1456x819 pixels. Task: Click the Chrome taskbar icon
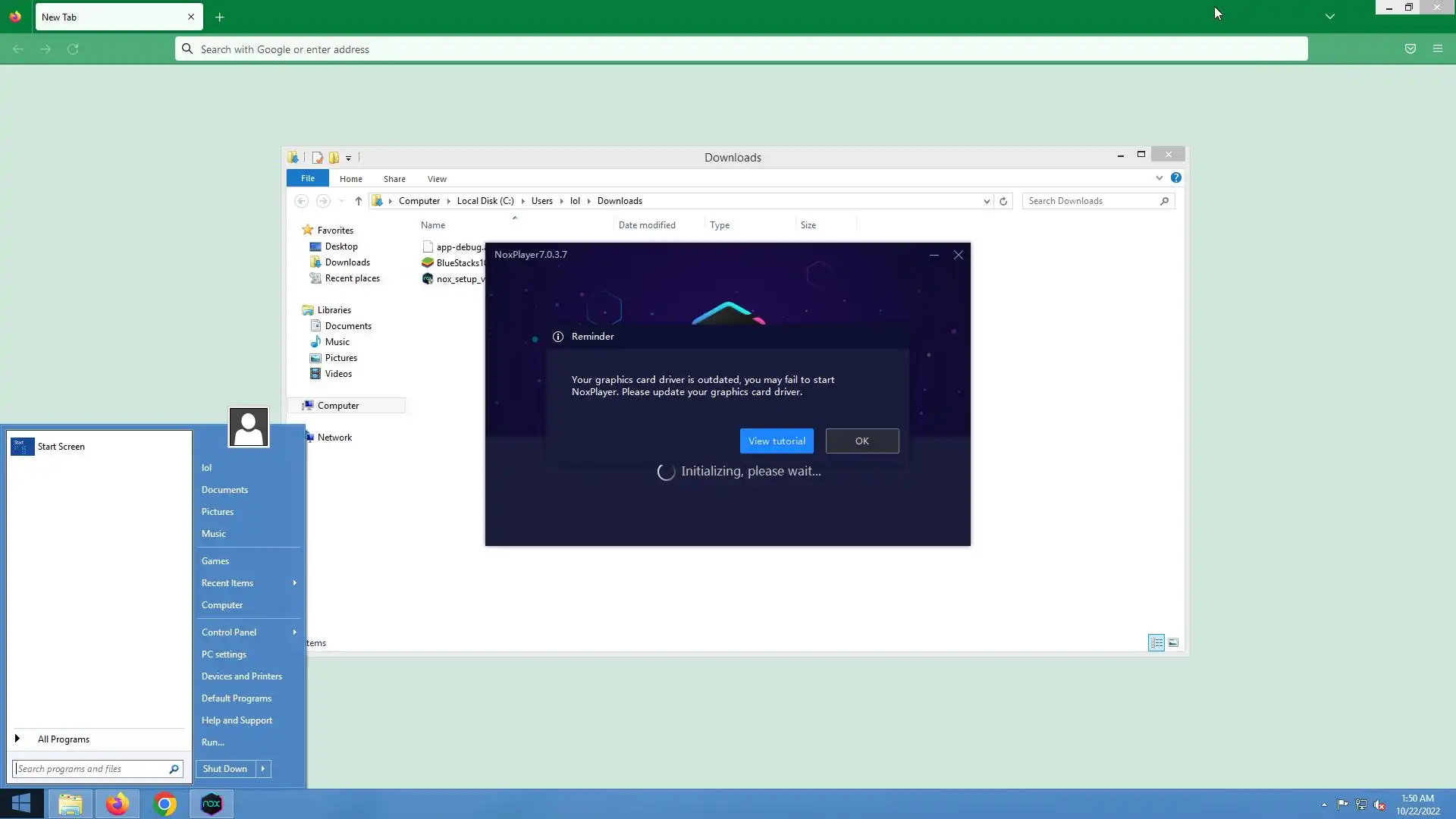tap(165, 804)
